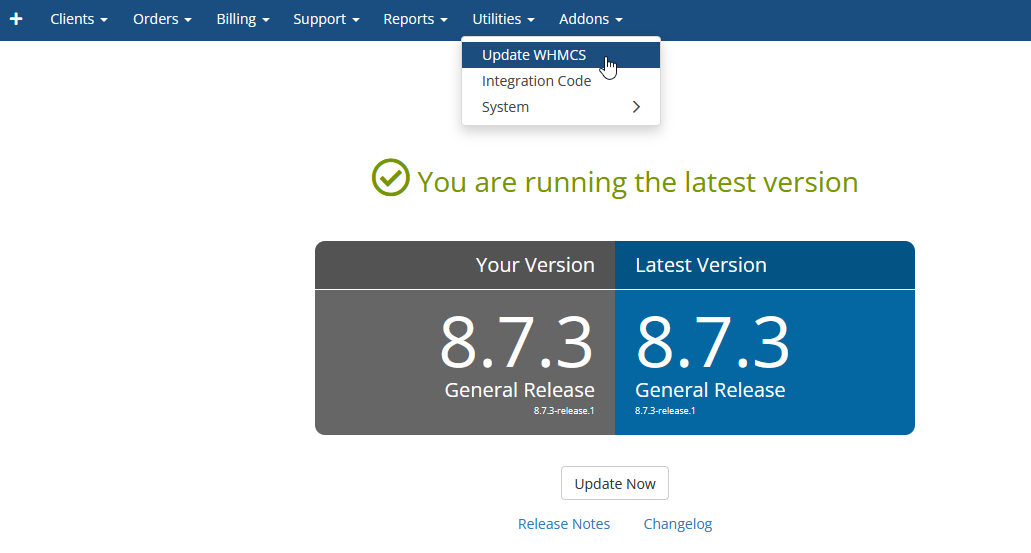This screenshot has height=553, width=1031.
Task: Expand the System submenu
Action: [561, 107]
